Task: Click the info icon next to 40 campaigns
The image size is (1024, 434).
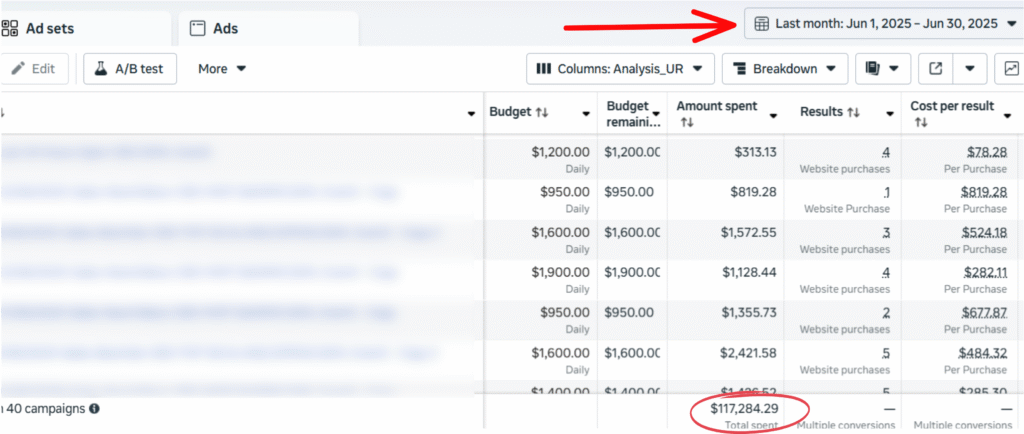Action: (94, 408)
